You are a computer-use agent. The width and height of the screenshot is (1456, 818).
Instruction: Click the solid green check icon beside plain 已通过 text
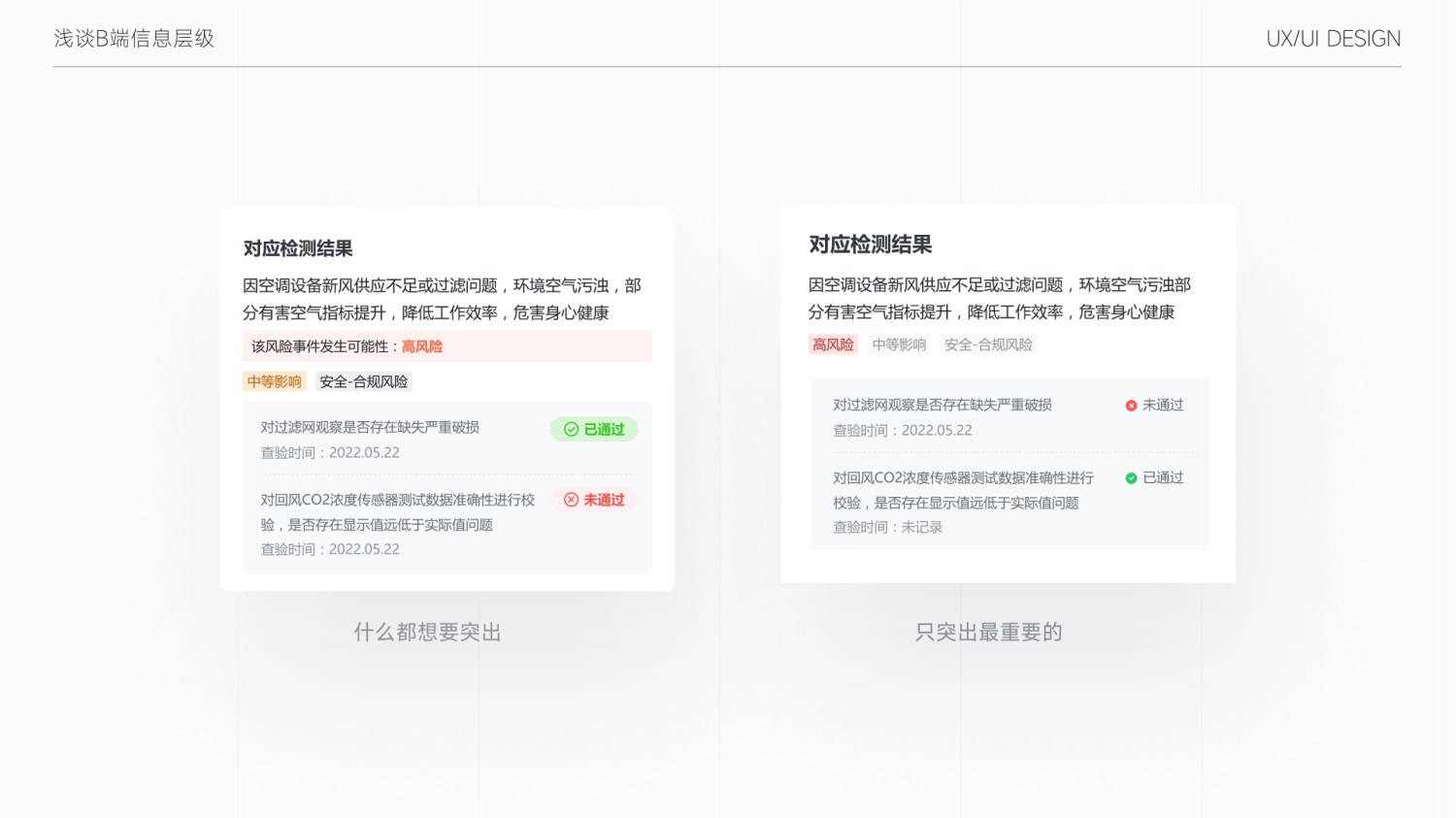[1131, 478]
